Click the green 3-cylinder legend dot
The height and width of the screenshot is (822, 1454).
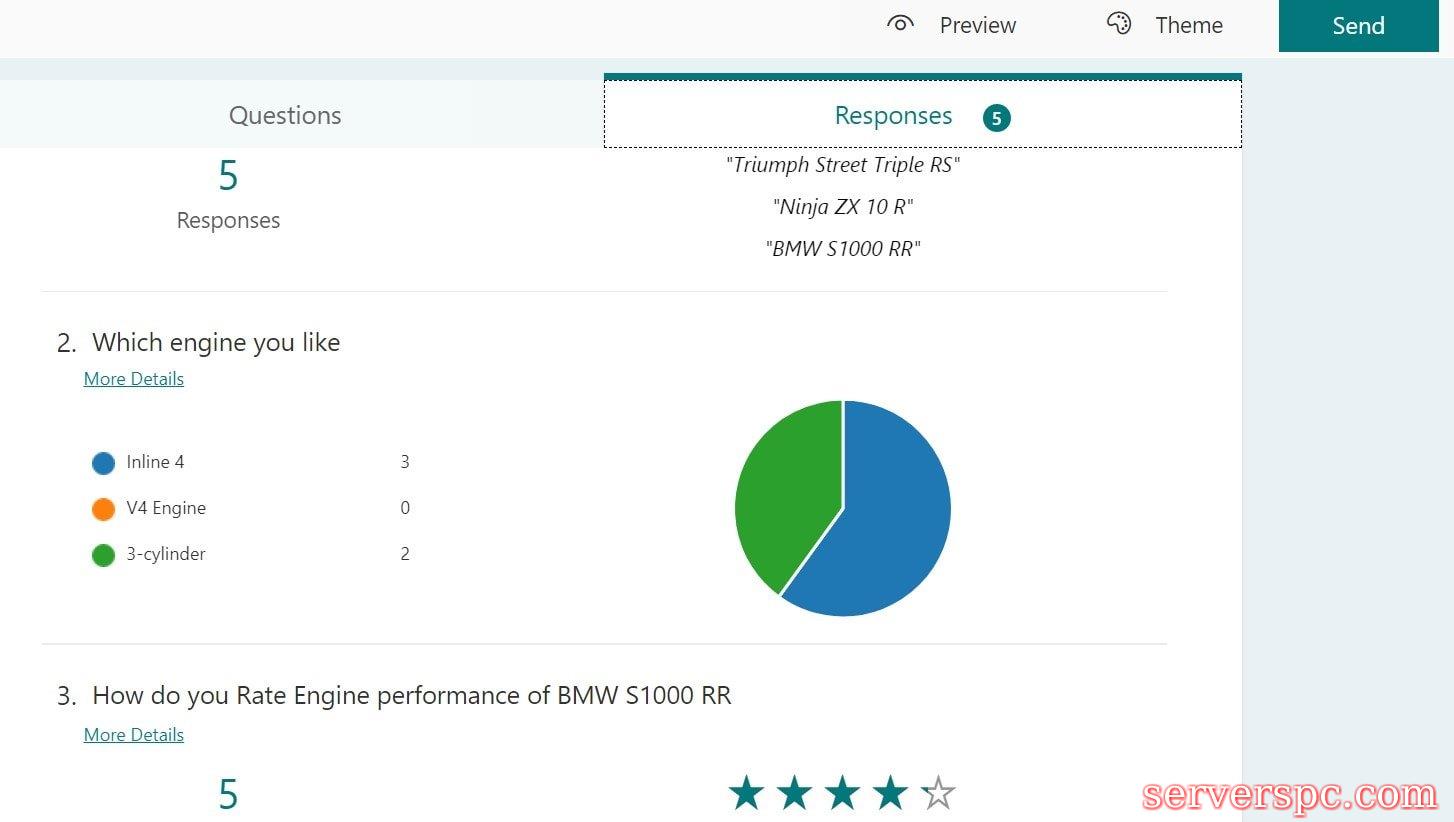pos(103,555)
